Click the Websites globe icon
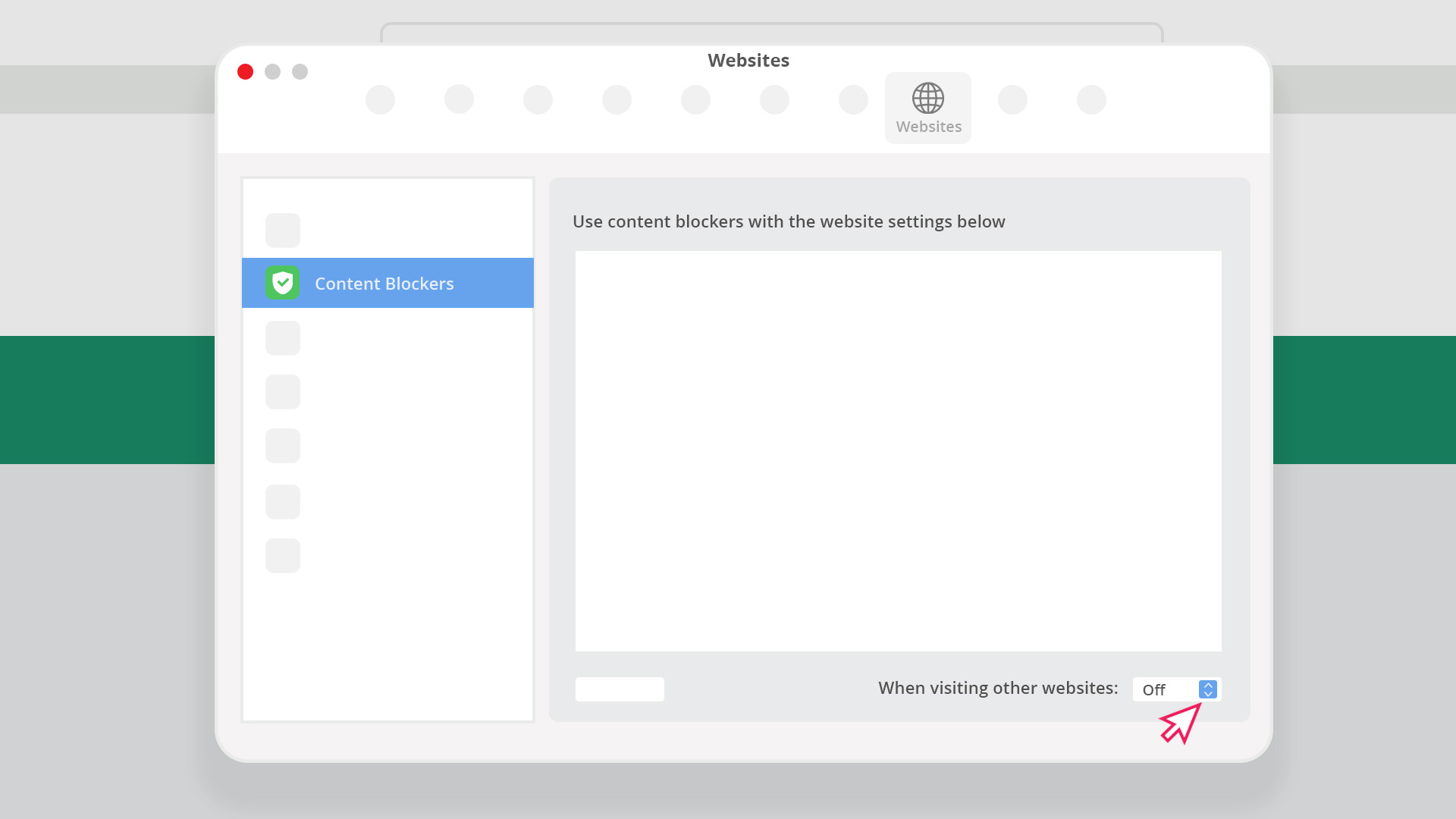1456x819 pixels. pos(928,97)
